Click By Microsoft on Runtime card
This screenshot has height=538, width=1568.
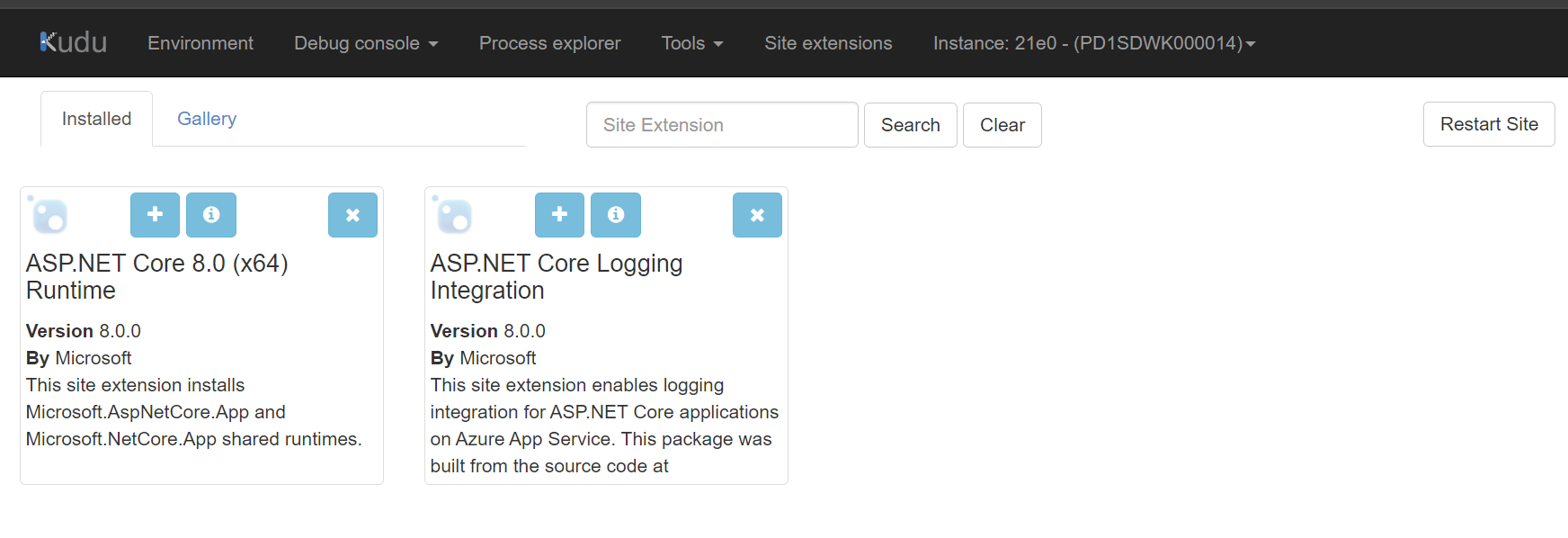(x=79, y=358)
